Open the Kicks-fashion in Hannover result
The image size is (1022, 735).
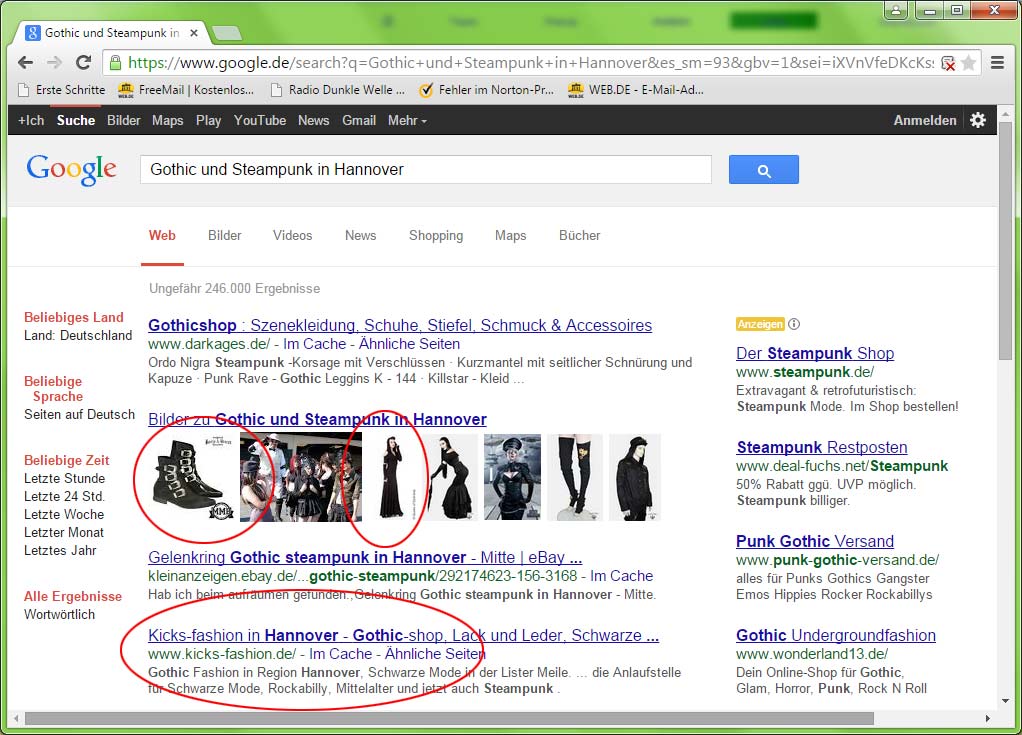click(403, 635)
